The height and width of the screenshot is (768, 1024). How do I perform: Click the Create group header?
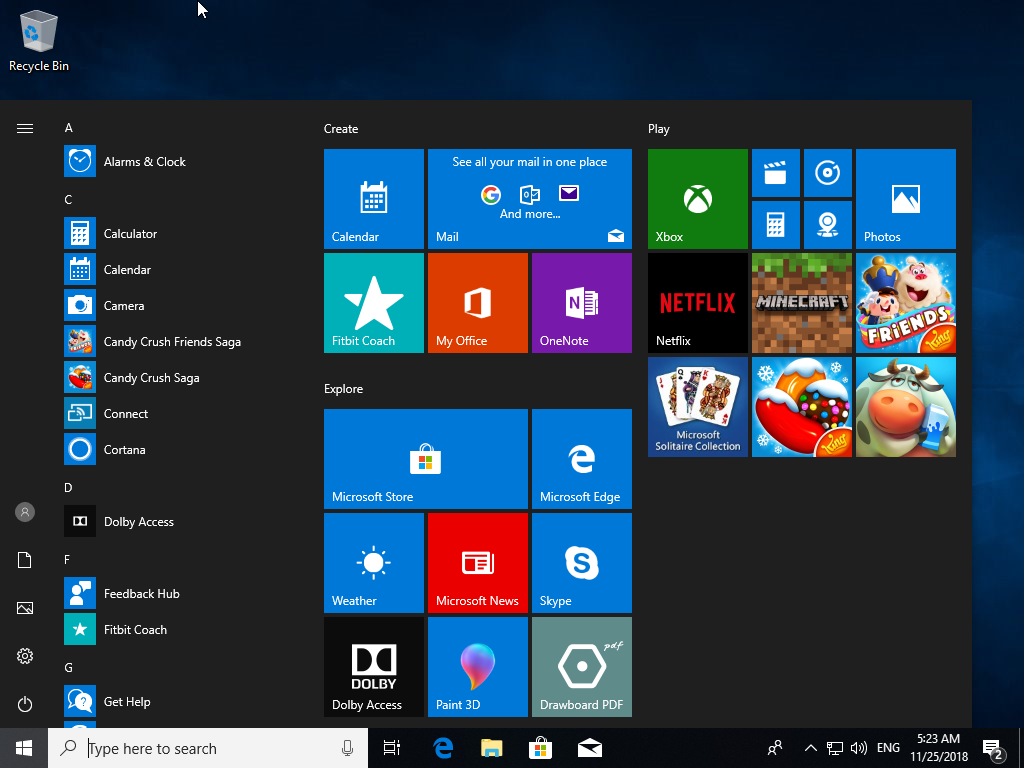[x=341, y=129]
